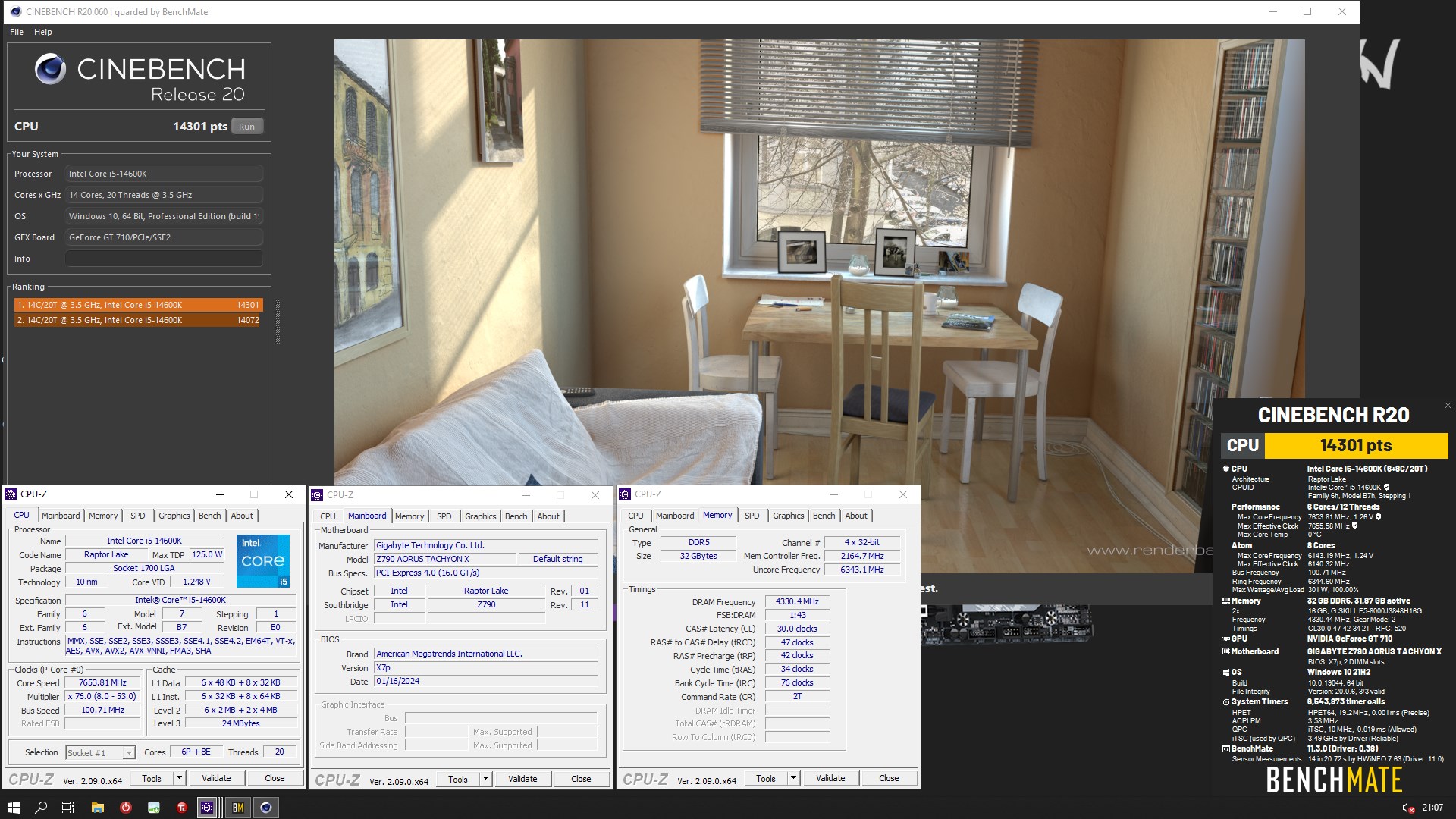Switch to Cinebench via its taskbar icon
1456x819 pixels.
click(x=266, y=808)
